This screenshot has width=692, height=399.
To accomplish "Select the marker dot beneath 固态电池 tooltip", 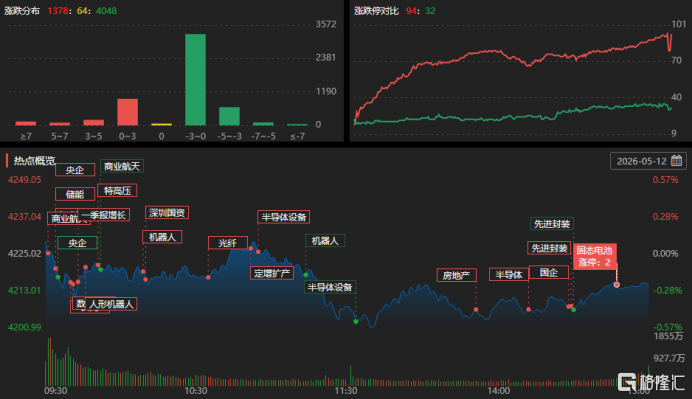I will 617,285.
